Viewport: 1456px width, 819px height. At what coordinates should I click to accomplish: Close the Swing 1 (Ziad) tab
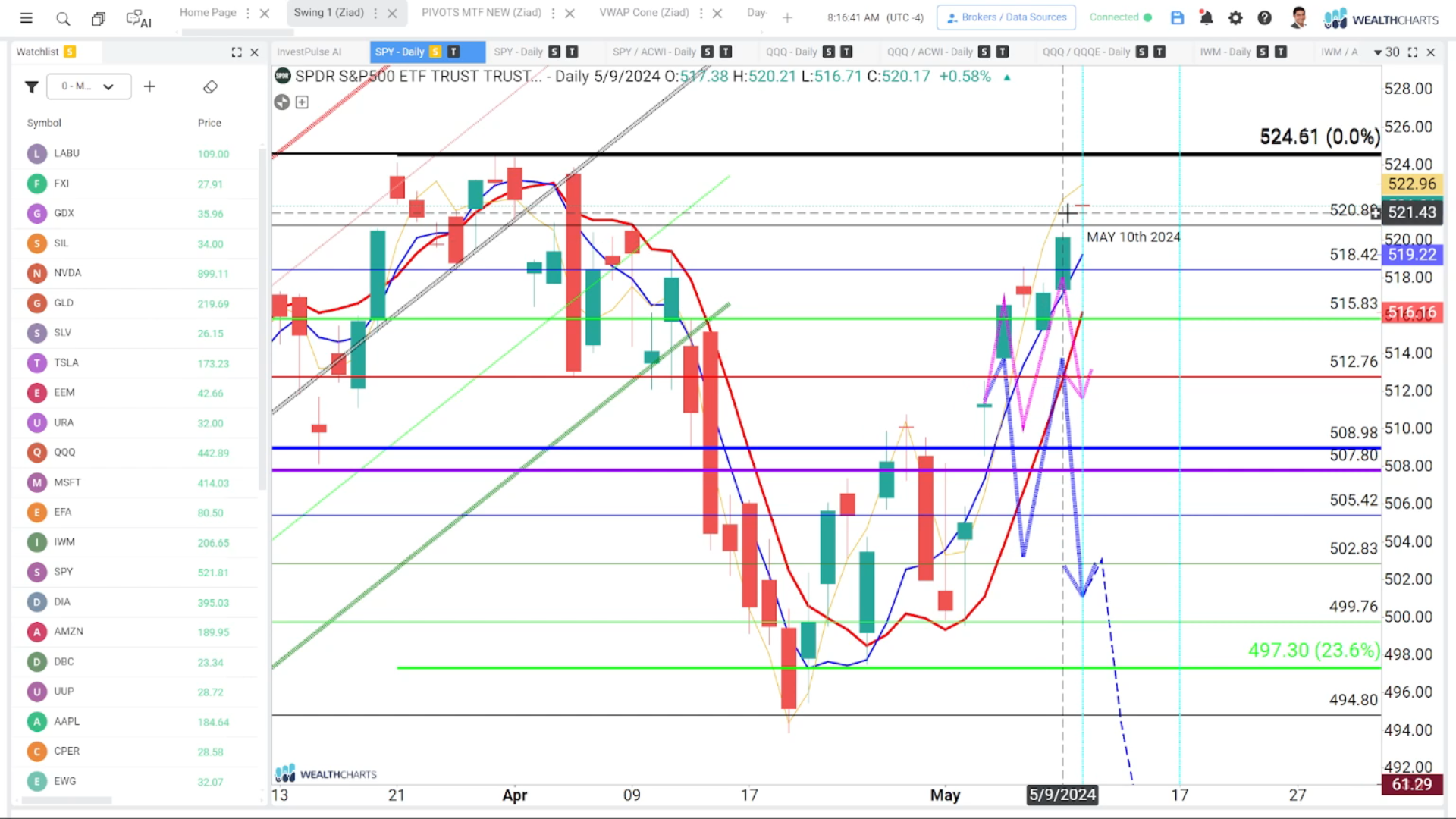(392, 13)
